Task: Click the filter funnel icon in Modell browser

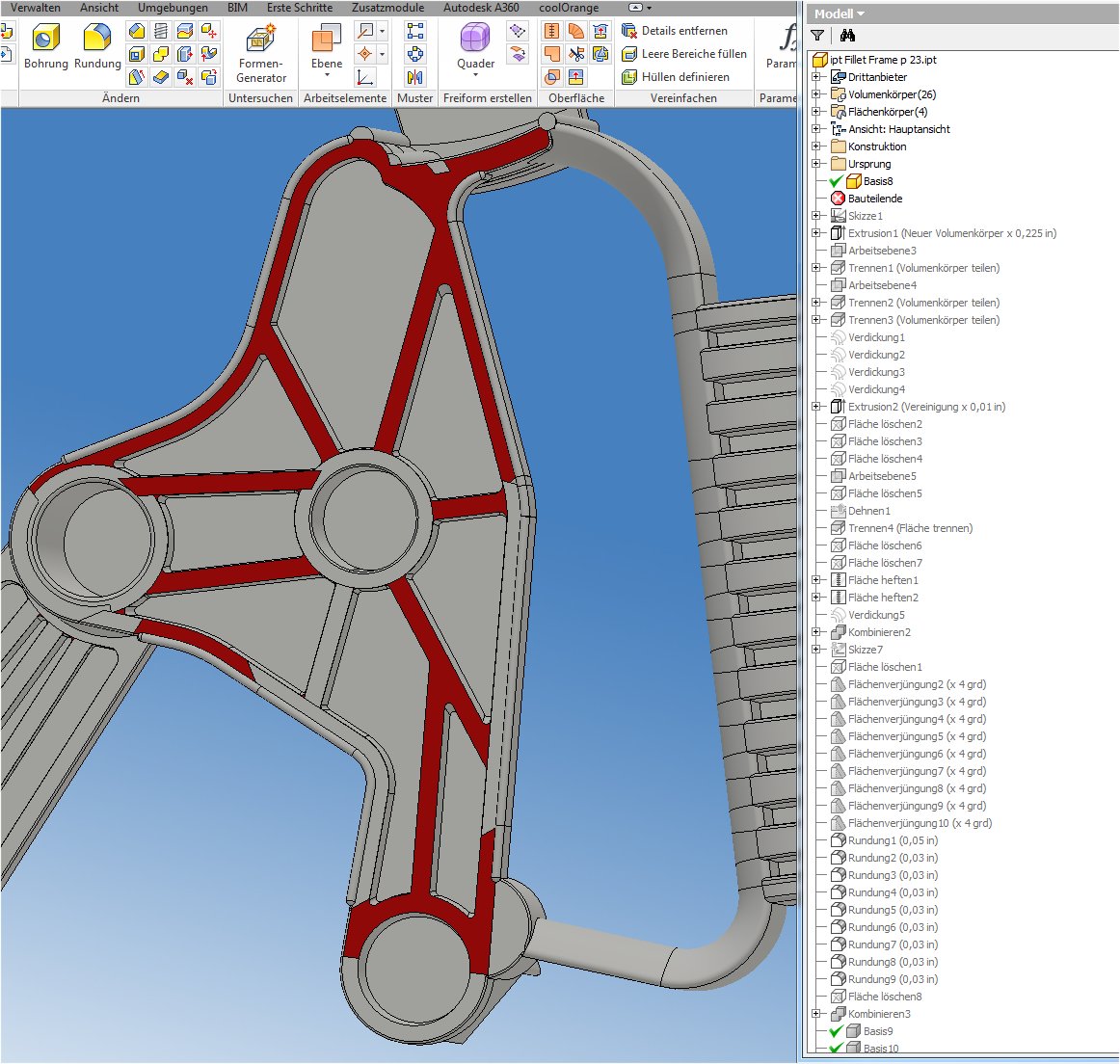Action: [817, 36]
